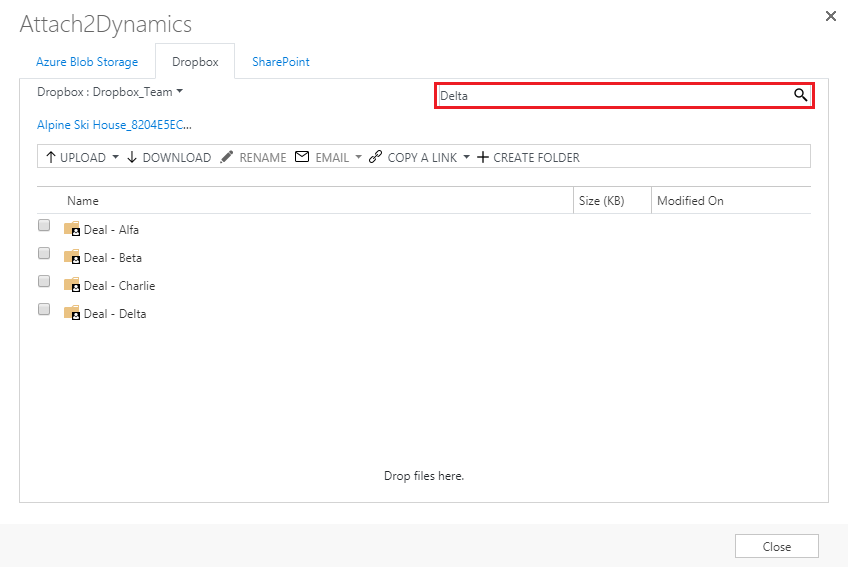Click the Deal - Charlie folder icon
The width and height of the screenshot is (848, 567).
point(72,285)
